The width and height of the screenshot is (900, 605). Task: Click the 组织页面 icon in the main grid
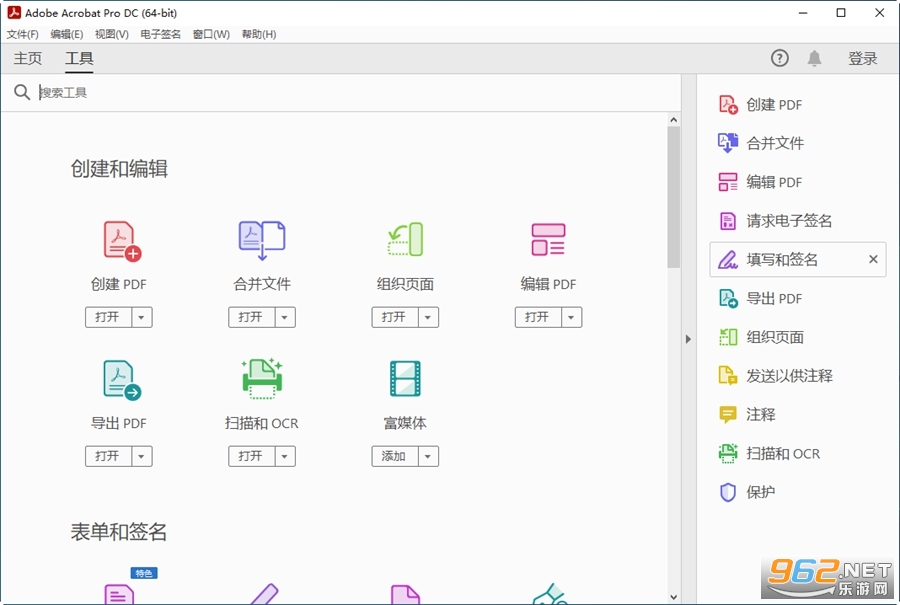405,239
